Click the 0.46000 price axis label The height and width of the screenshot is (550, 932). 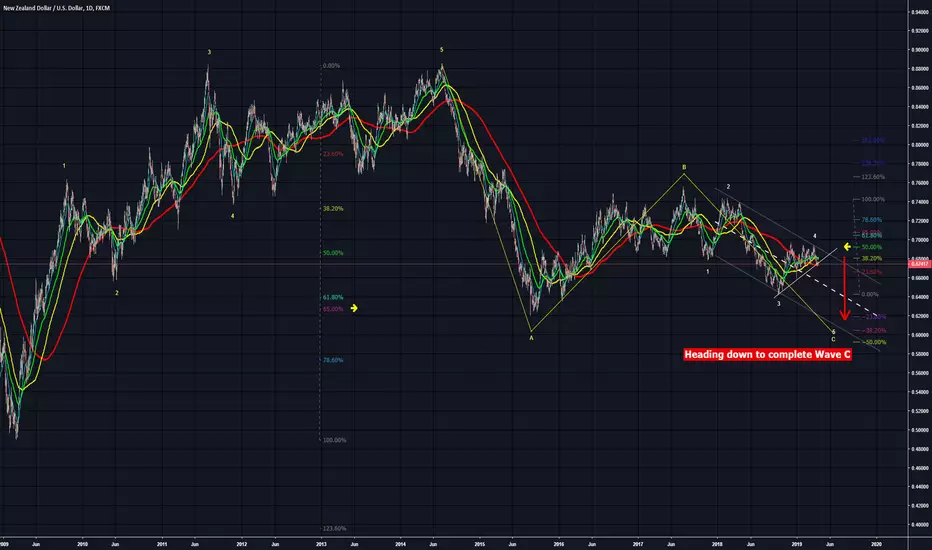(920, 469)
